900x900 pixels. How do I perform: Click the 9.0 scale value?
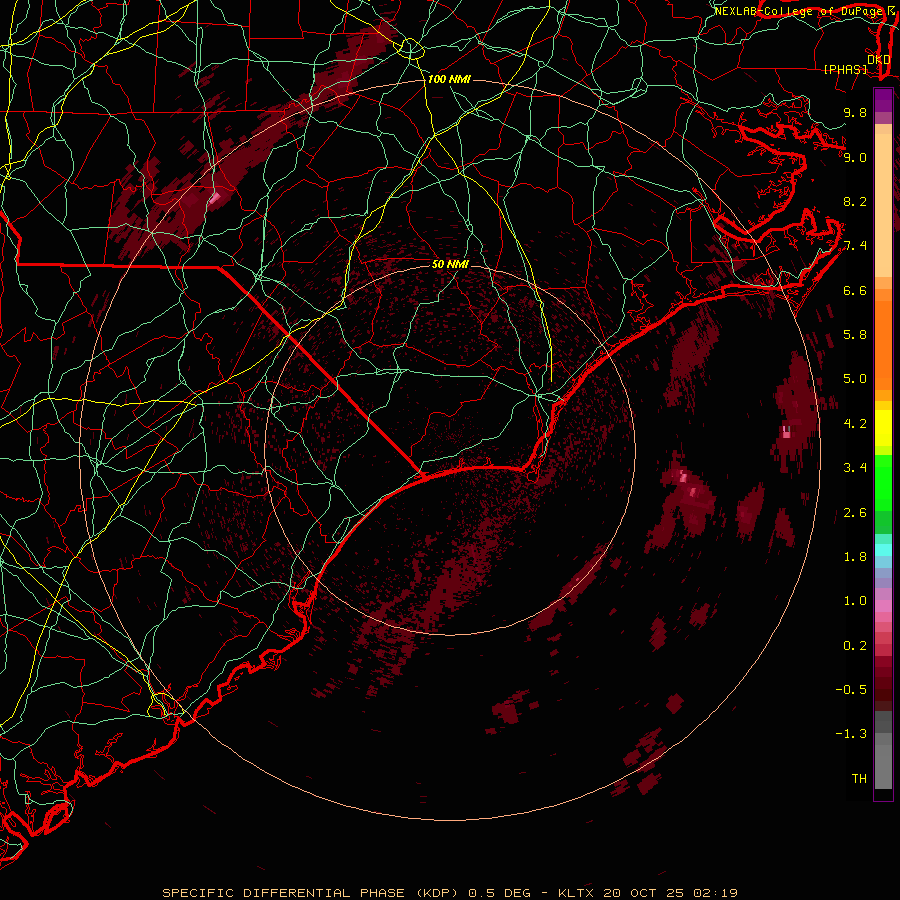point(855,157)
